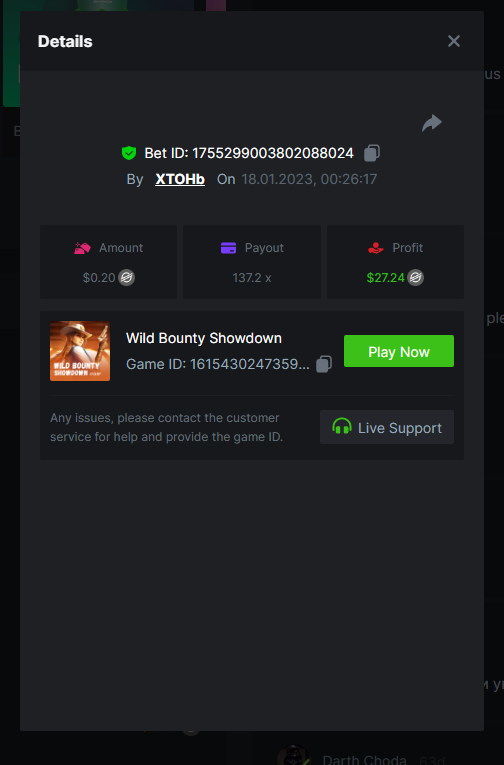This screenshot has height=765, width=504.
Task: Click the $27.24 profit value
Action: (x=385, y=278)
